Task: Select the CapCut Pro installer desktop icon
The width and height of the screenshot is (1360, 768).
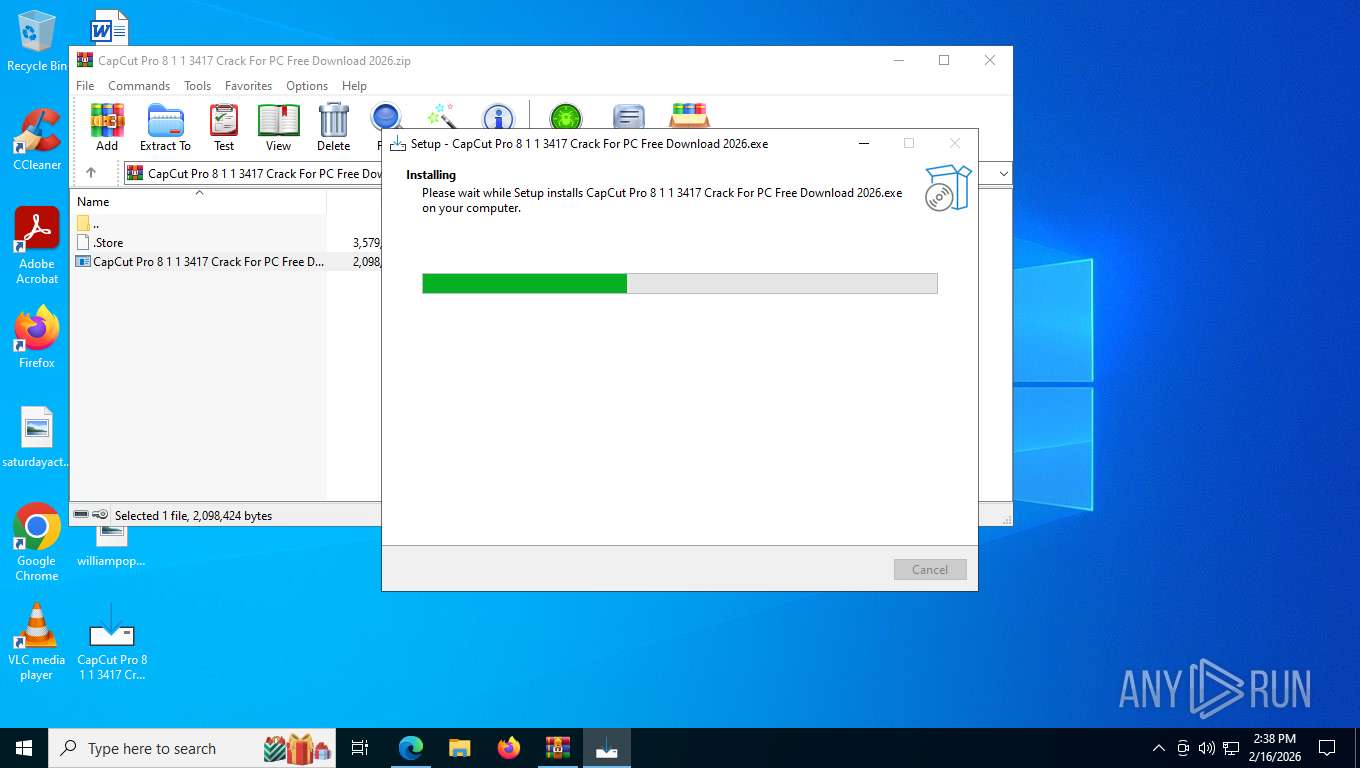Action: (x=112, y=641)
